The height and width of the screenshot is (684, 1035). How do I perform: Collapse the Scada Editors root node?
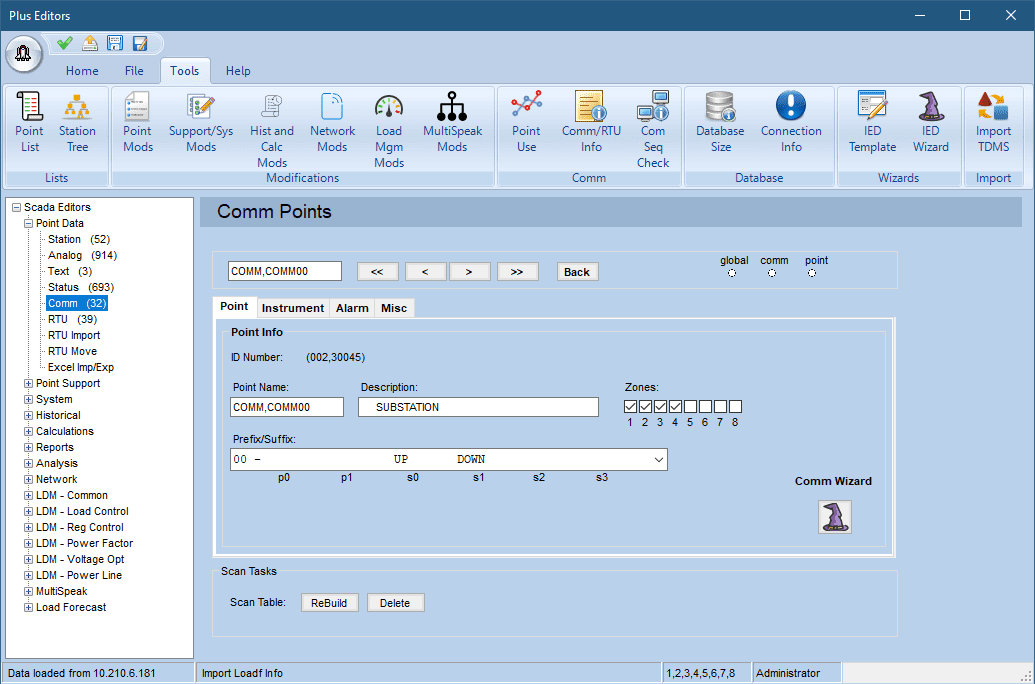17,207
